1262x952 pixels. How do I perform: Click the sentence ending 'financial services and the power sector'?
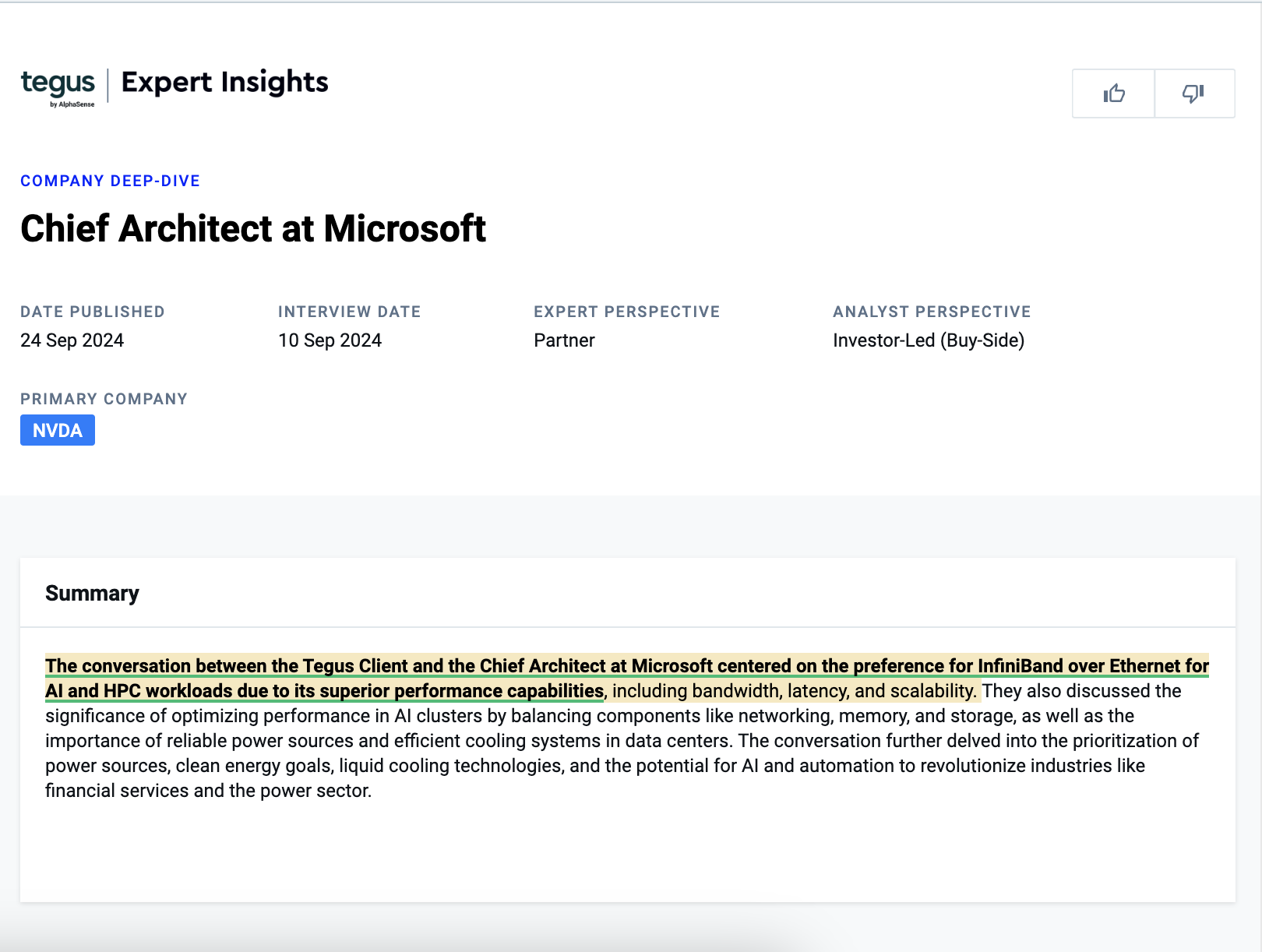[x=622, y=765]
